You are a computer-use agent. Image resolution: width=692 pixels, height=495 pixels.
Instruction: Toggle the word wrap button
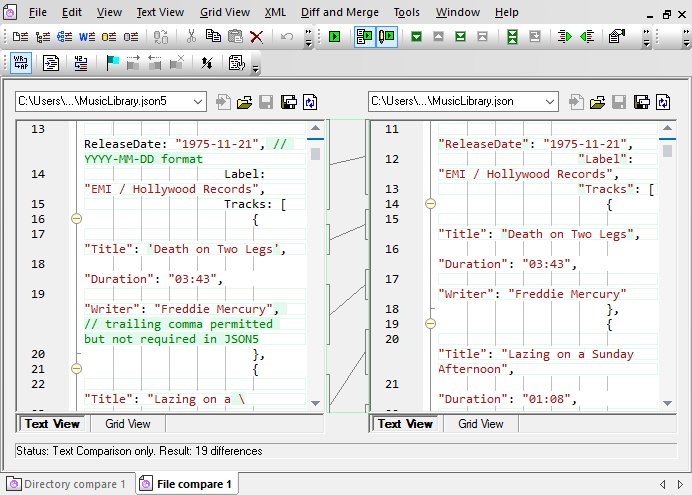(20, 63)
